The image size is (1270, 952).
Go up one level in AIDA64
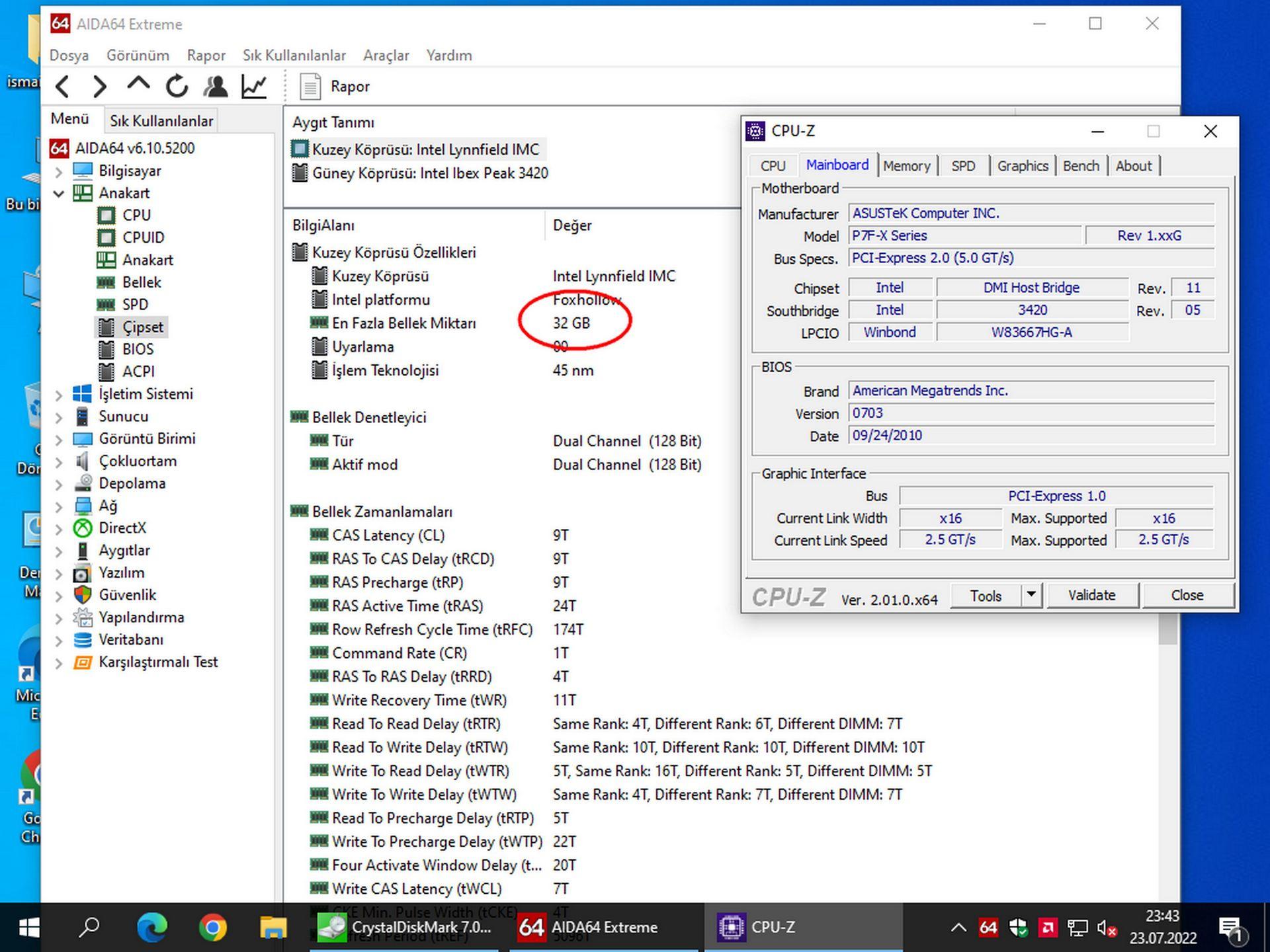138,85
